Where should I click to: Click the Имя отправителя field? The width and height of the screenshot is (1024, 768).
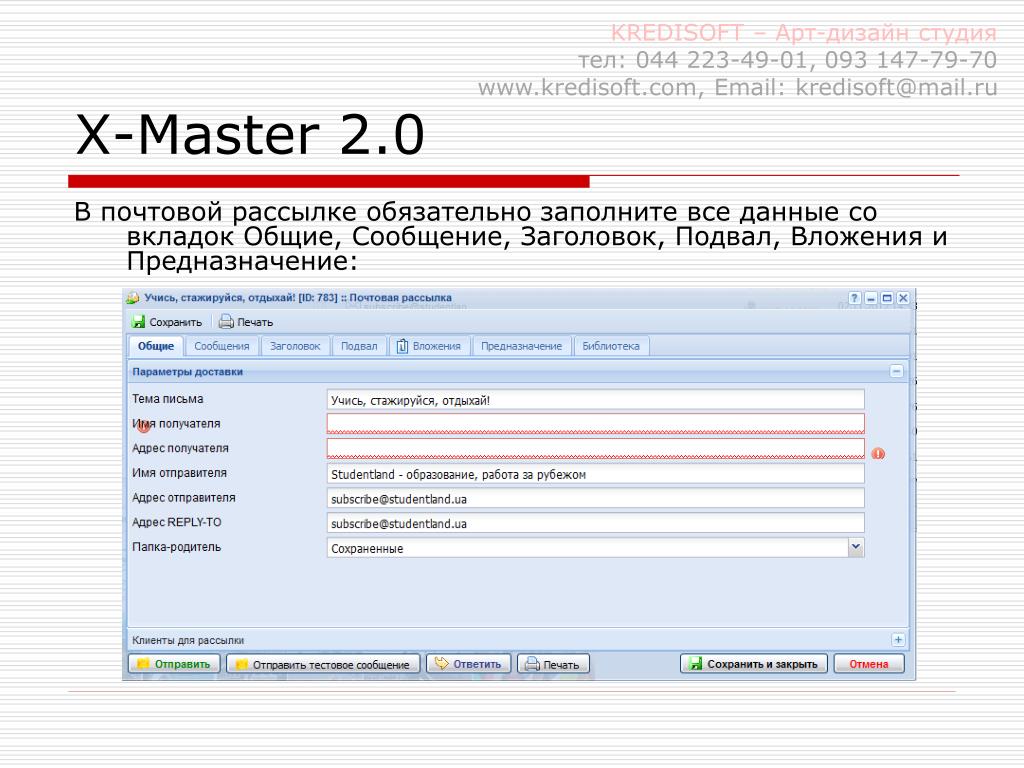pyautogui.click(x=595, y=474)
